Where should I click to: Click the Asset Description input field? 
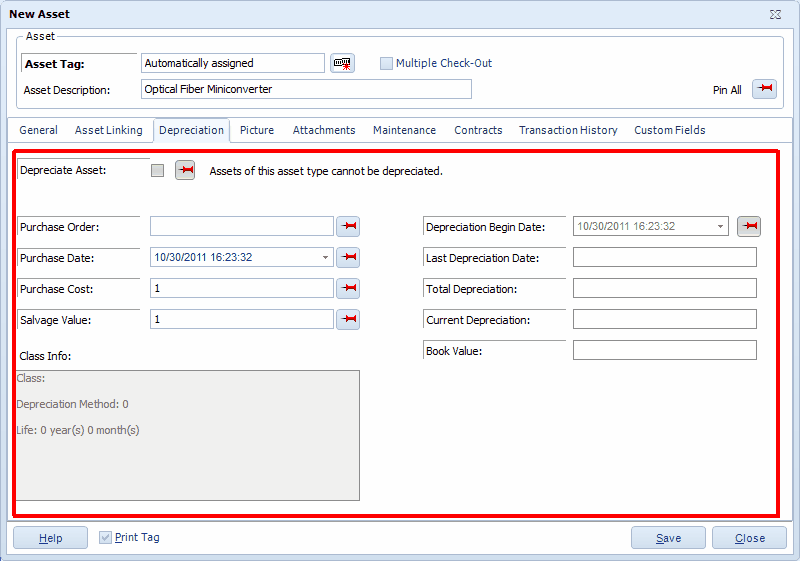(x=306, y=89)
